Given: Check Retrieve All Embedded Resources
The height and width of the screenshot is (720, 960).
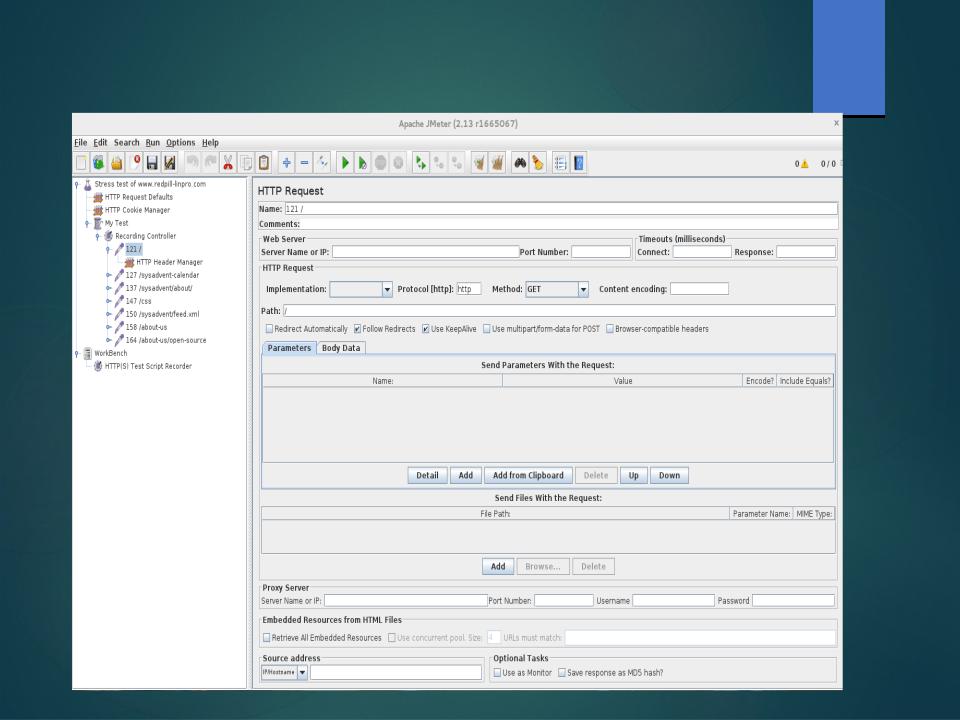Looking at the screenshot, I should click(x=266, y=637).
